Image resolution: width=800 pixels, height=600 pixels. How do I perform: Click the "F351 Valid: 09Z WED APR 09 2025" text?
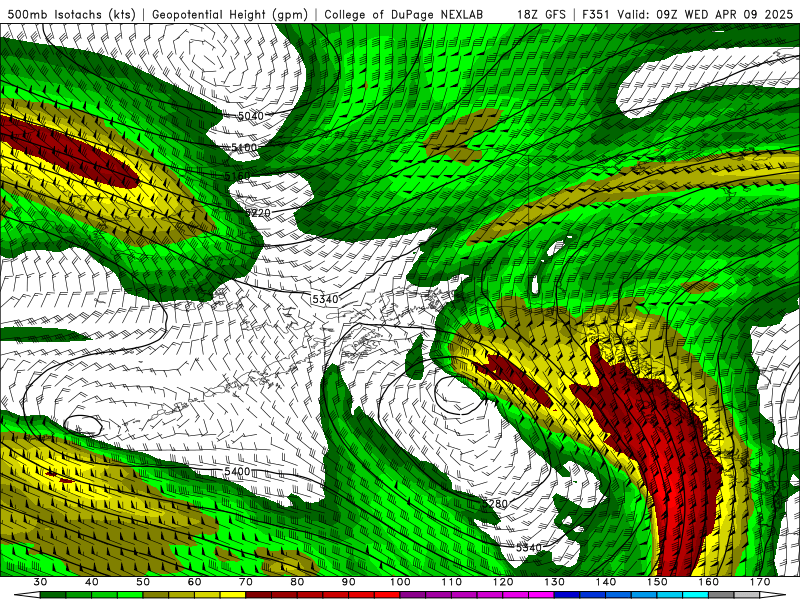pos(687,14)
